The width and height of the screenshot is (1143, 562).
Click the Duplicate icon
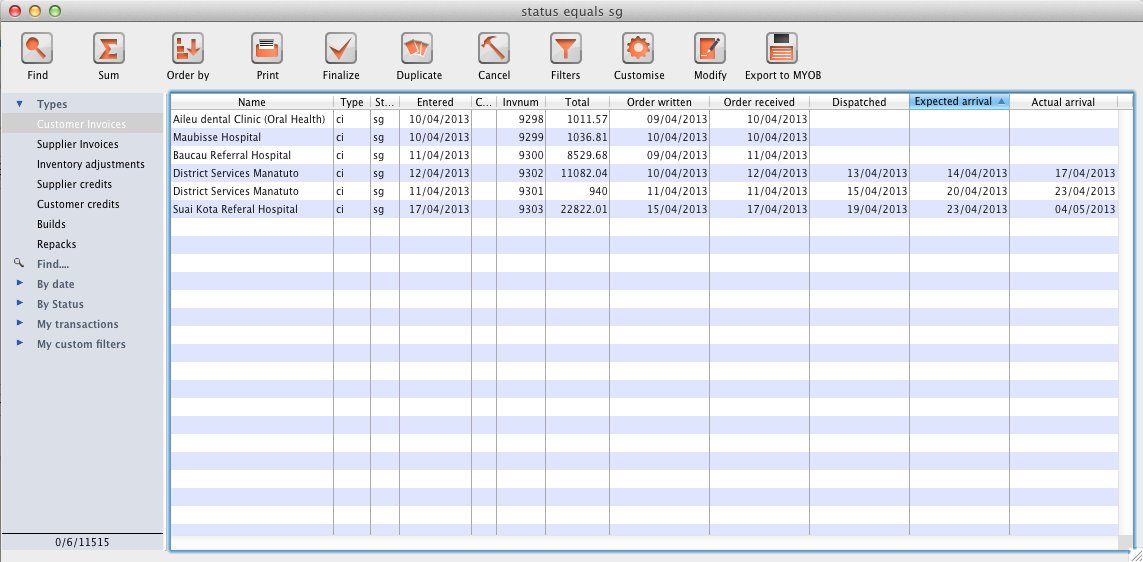click(x=418, y=48)
